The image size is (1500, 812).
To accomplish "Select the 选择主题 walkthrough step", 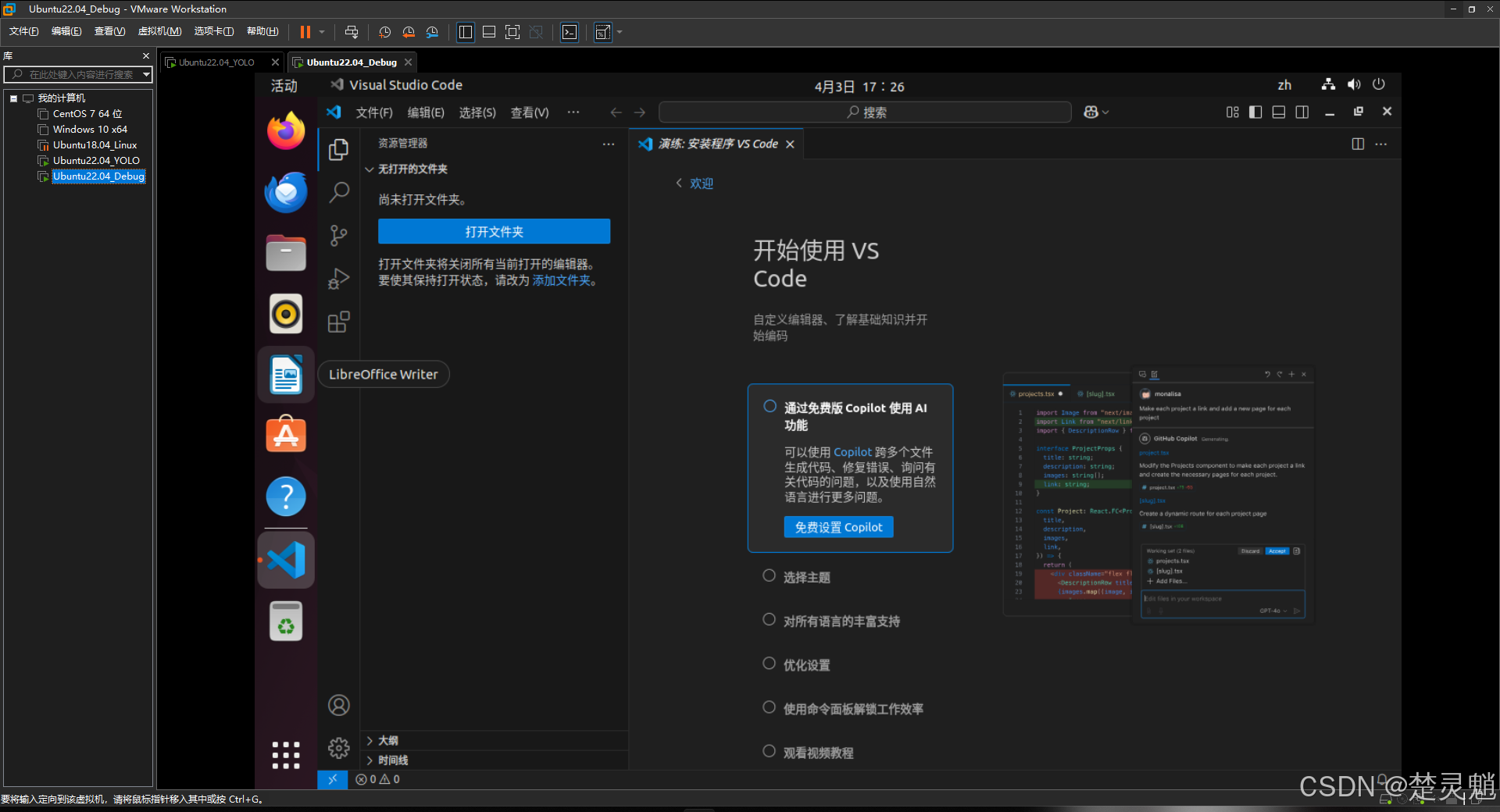I will [806, 577].
